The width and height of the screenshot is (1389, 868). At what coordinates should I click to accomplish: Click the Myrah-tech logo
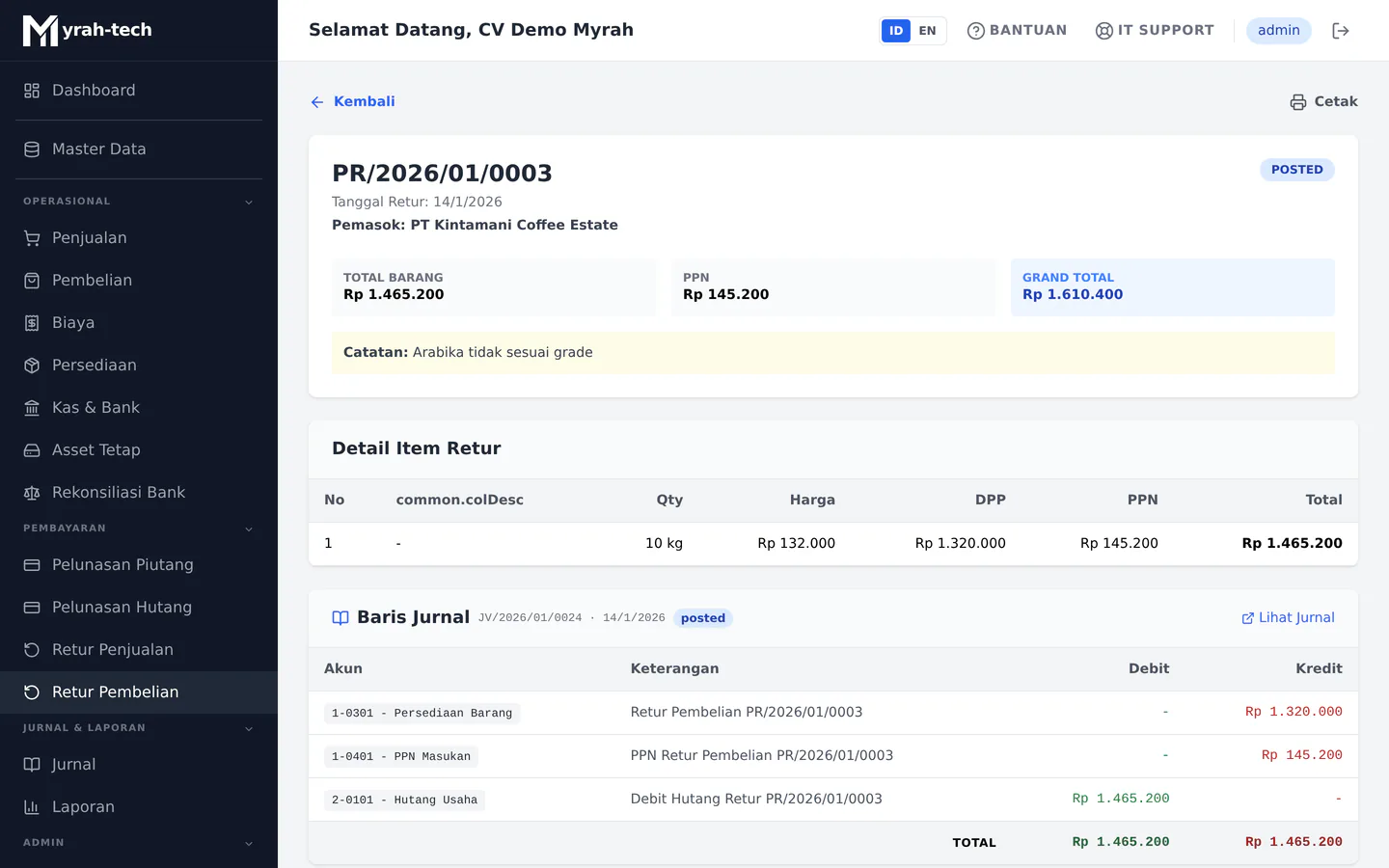point(88,31)
